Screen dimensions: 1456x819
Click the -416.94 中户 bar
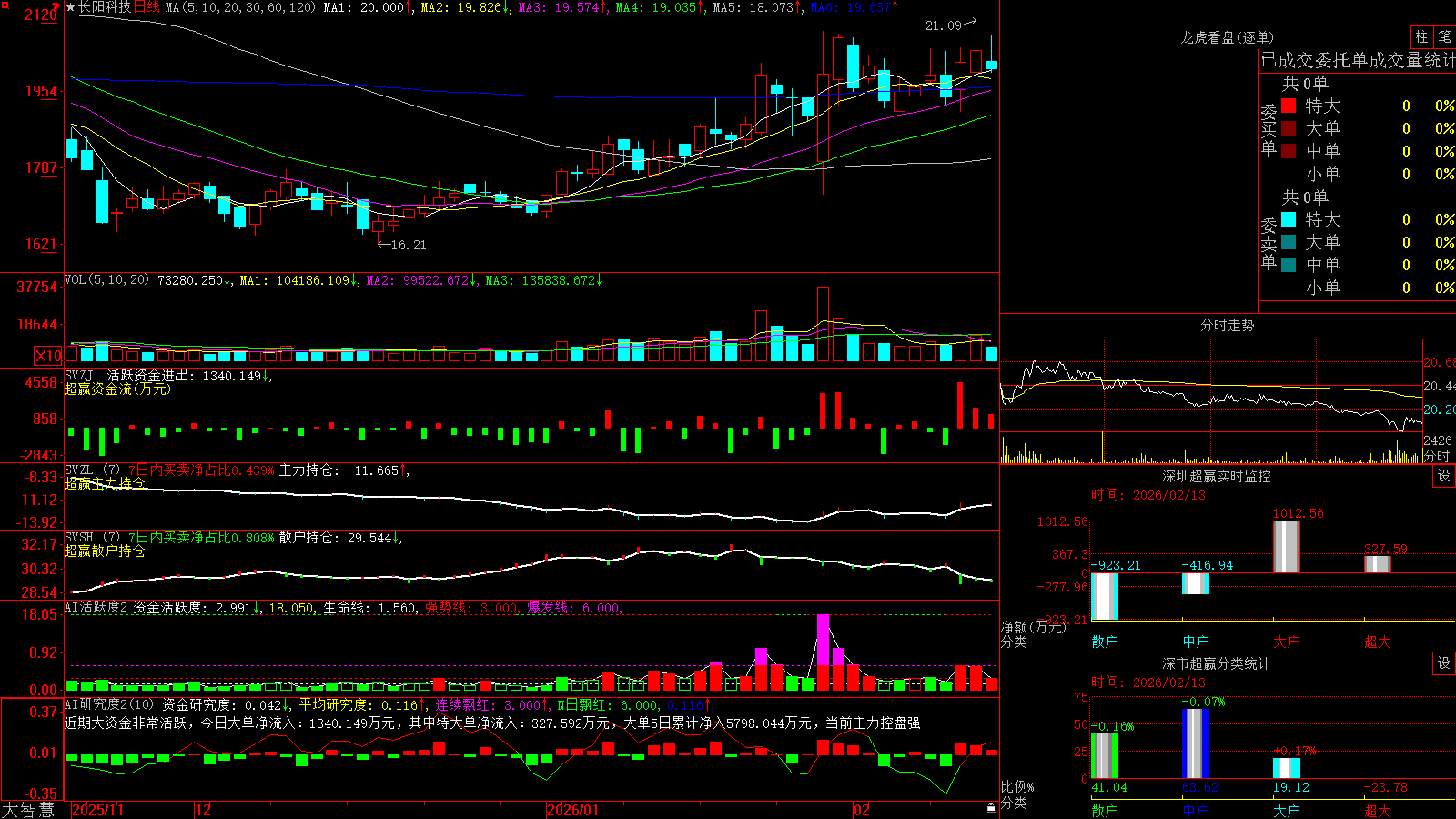click(x=1196, y=583)
